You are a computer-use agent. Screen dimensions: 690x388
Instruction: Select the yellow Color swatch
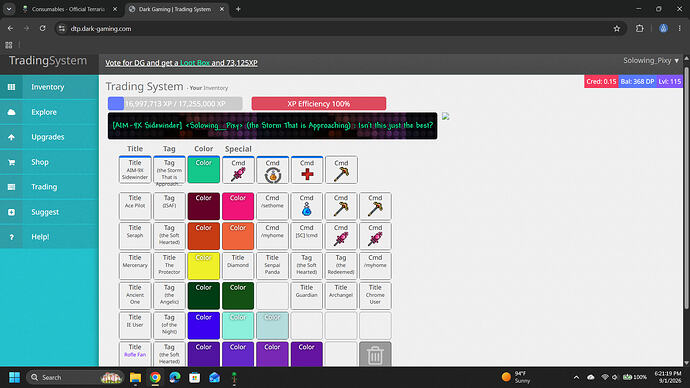click(204, 266)
